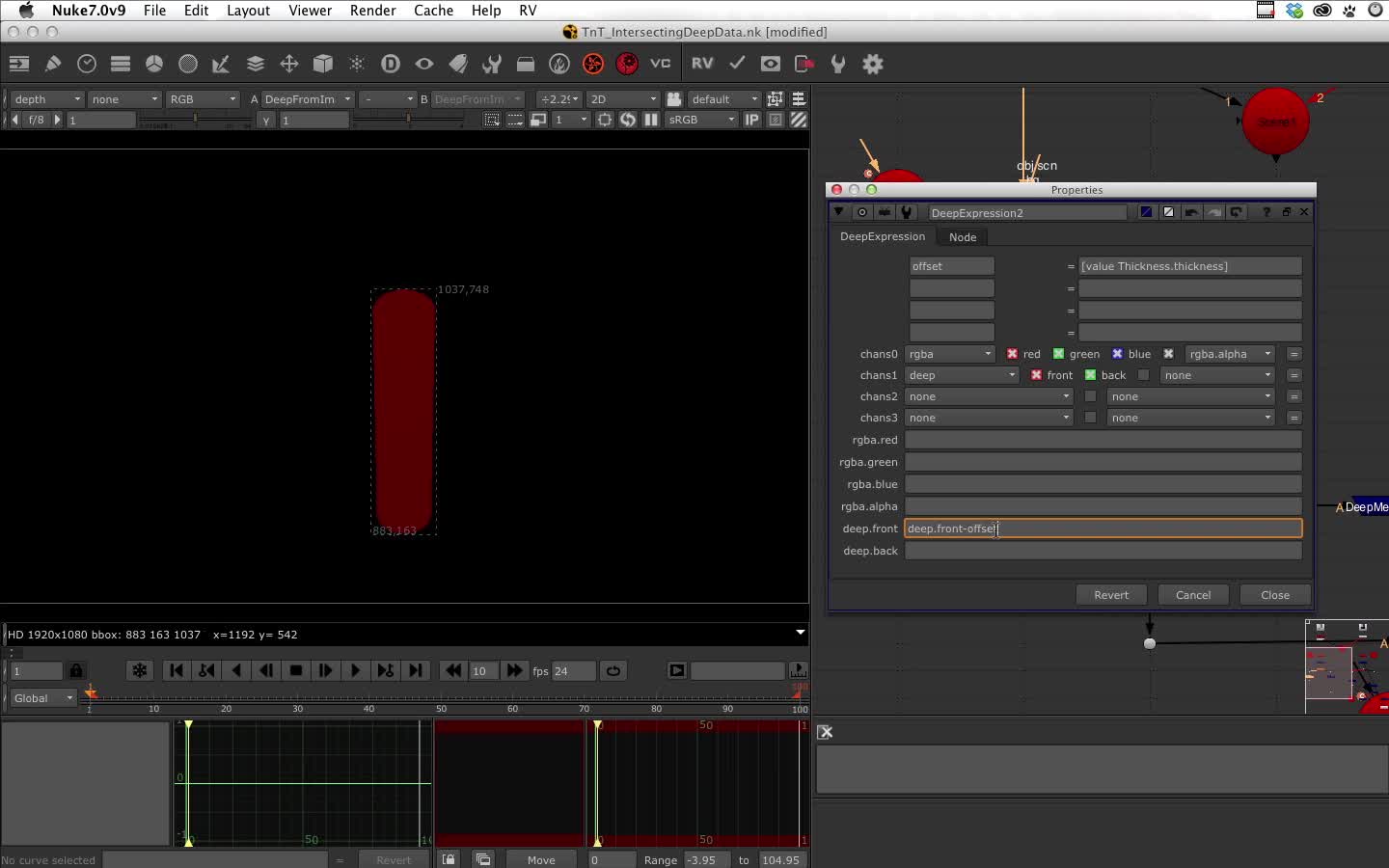Click the viewer pause icon
1389x868 pixels.
651,120
